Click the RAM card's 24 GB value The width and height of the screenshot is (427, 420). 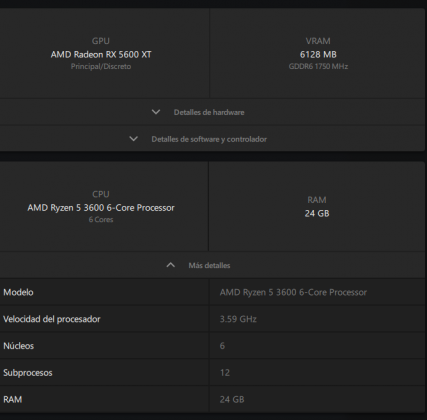pos(317,214)
